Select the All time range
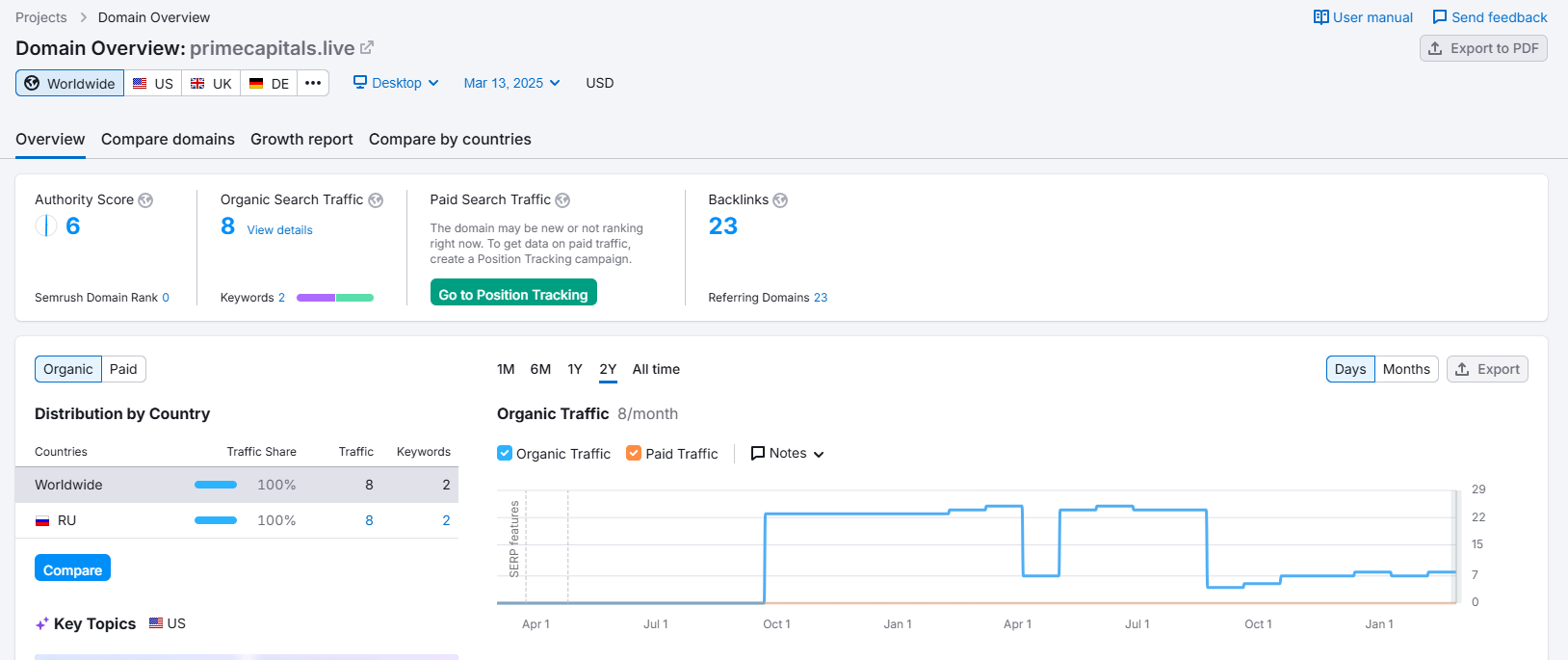 [656, 369]
